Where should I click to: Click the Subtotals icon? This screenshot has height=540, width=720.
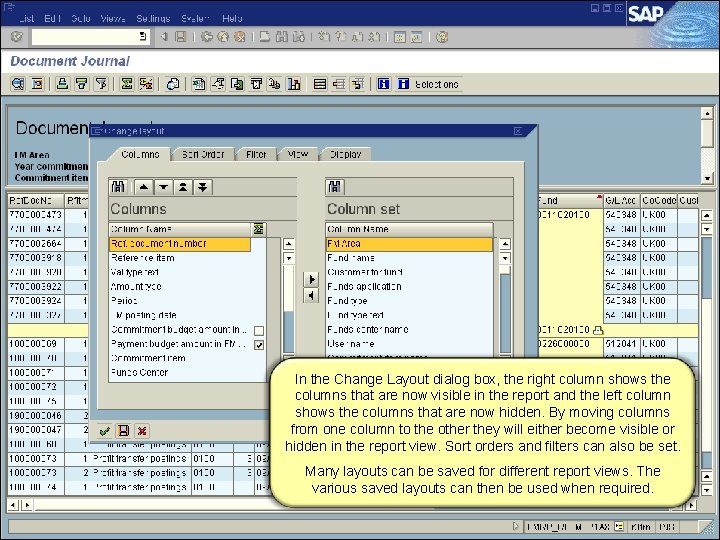pyautogui.click(x=146, y=84)
